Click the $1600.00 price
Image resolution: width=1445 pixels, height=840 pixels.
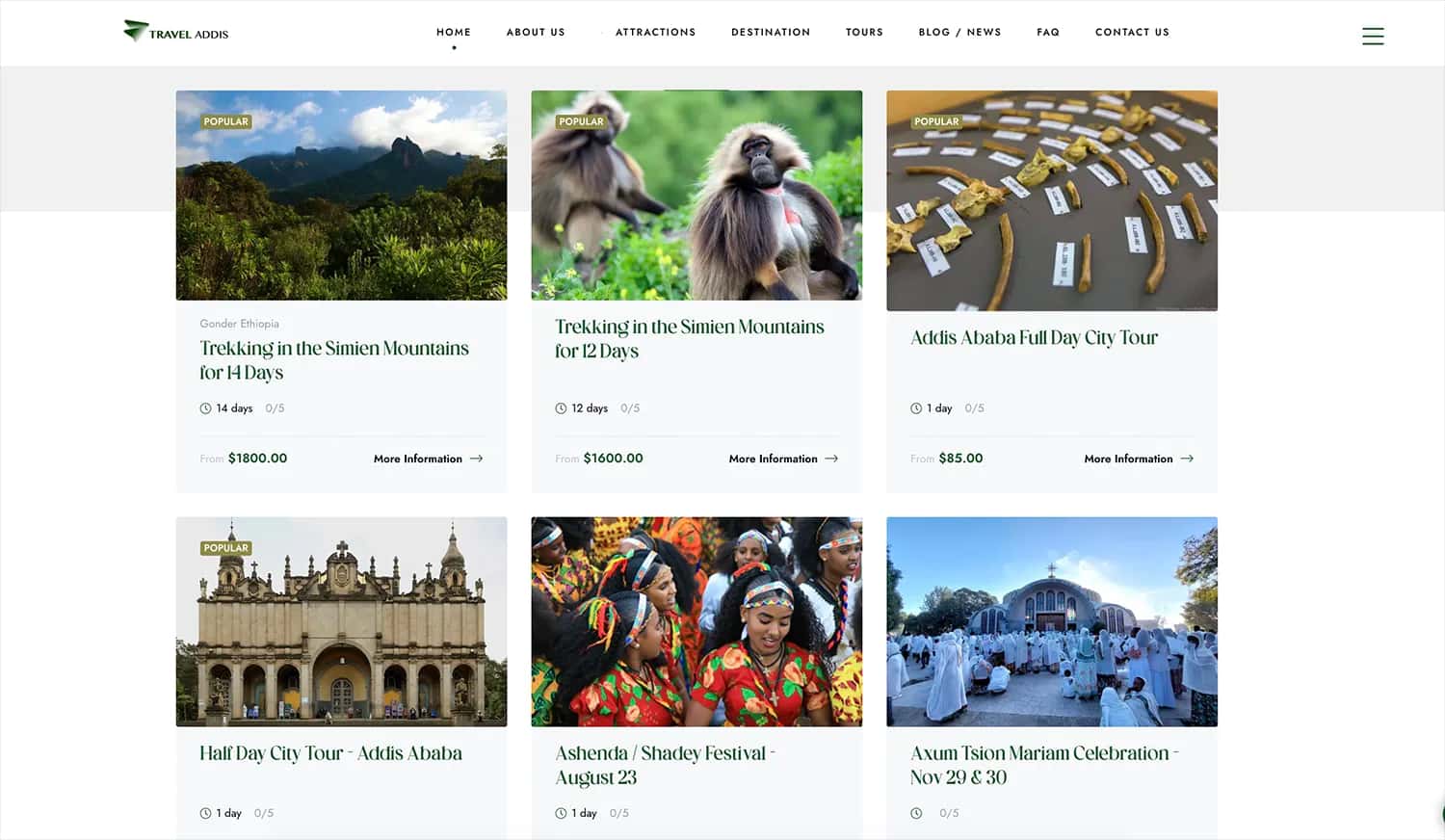(613, 459)
